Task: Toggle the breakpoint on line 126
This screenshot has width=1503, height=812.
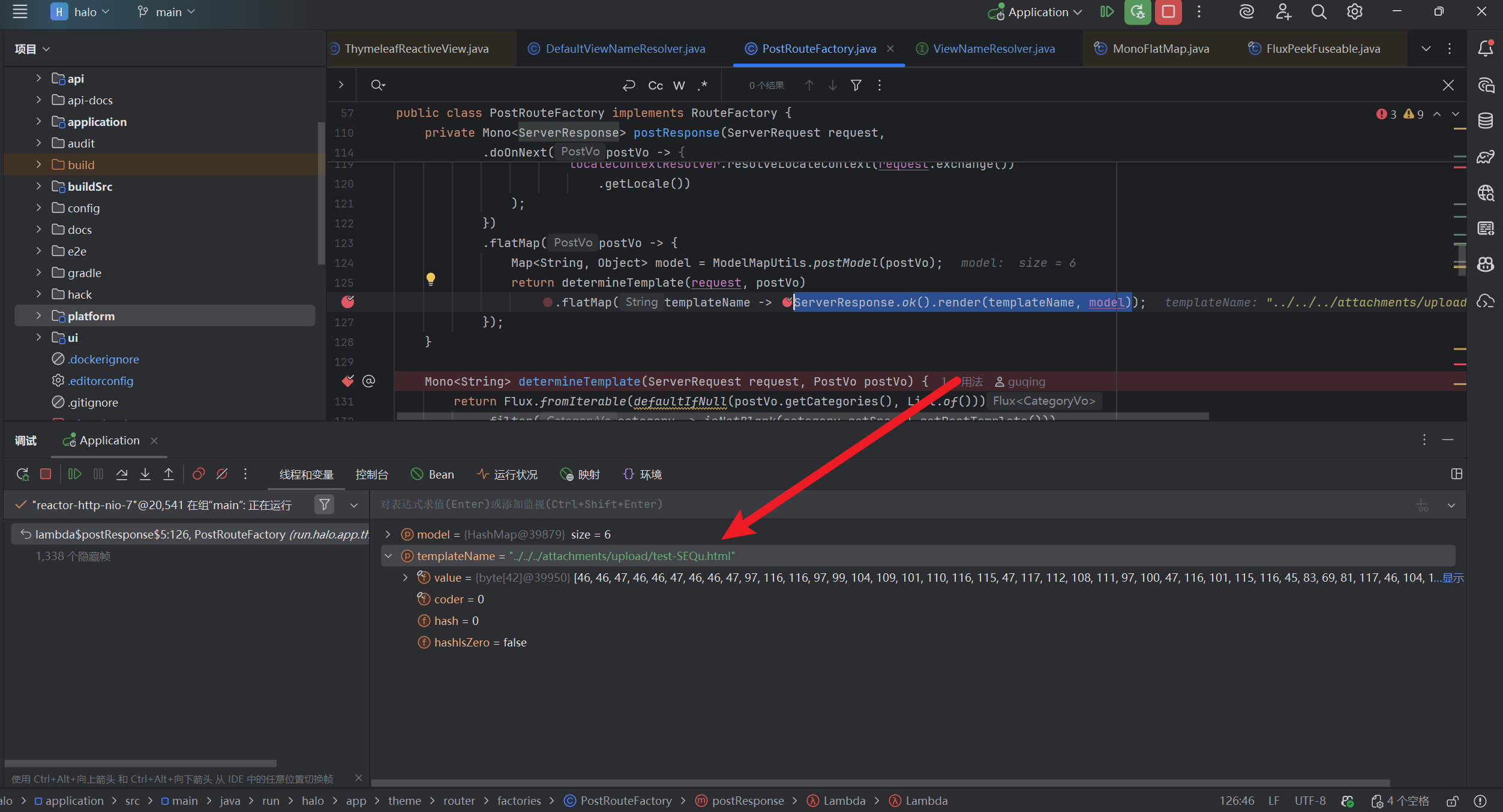Action: point(348,302)
